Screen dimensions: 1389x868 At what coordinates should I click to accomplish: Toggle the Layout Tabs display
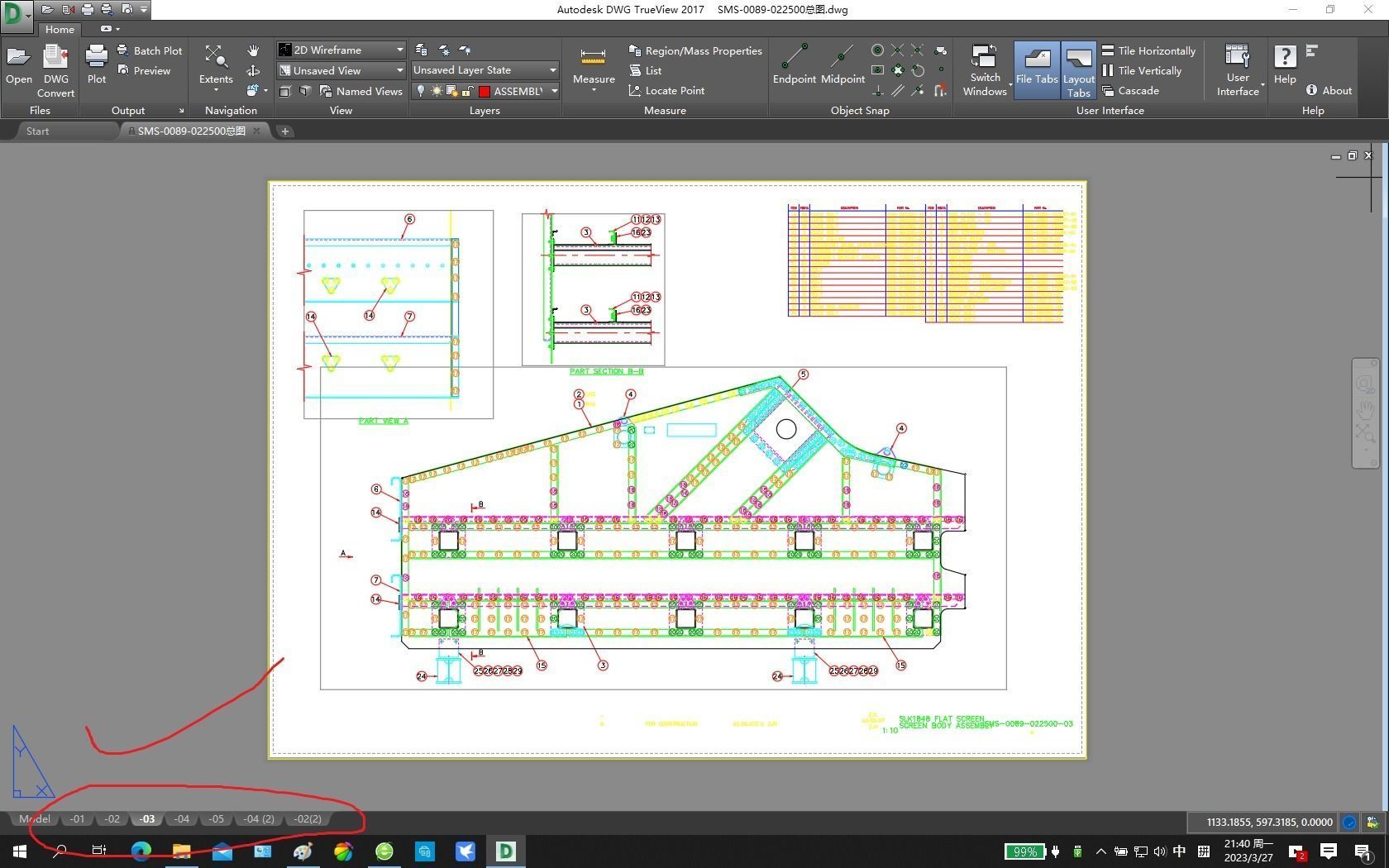pos(1078,69)
